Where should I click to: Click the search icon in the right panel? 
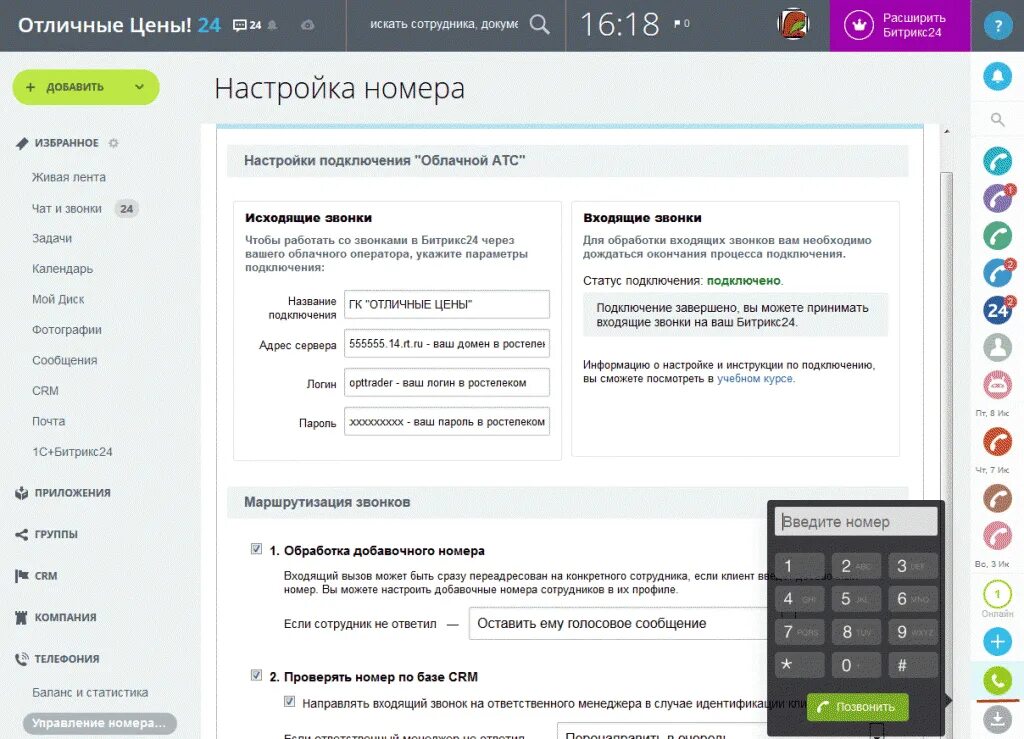click(997, 119)
